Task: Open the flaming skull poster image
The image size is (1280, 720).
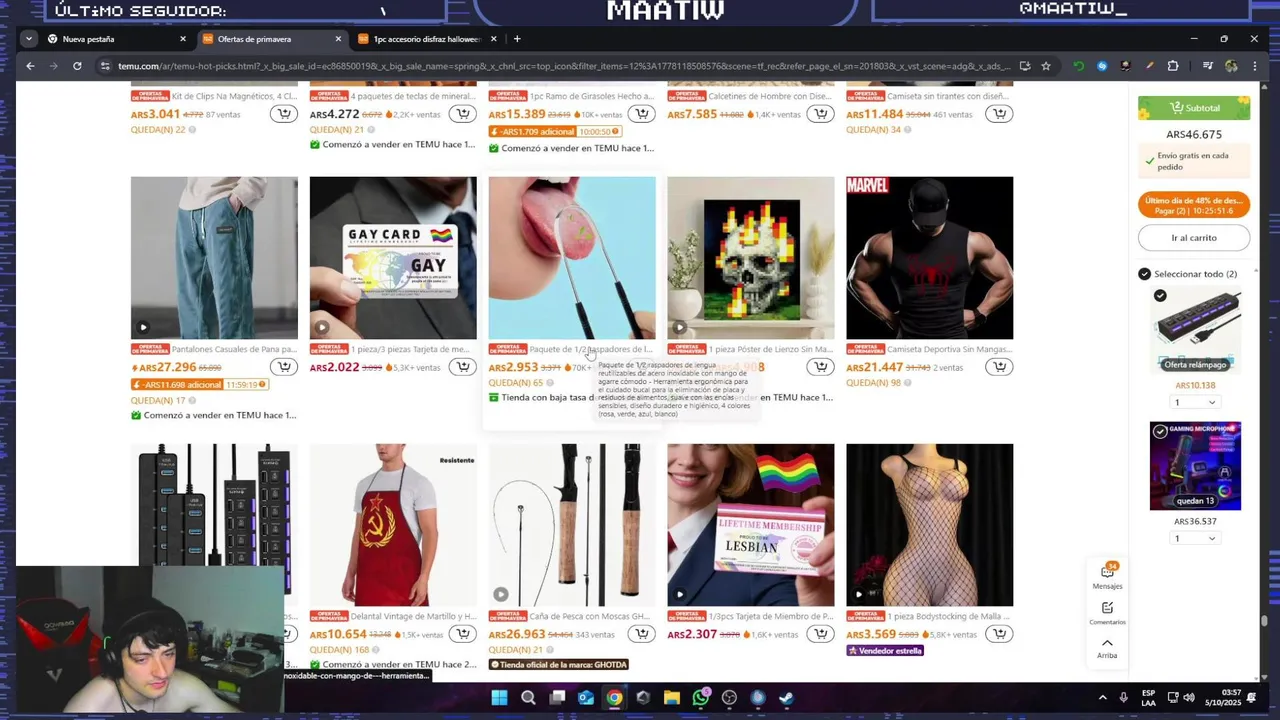Action: point(751,258)
